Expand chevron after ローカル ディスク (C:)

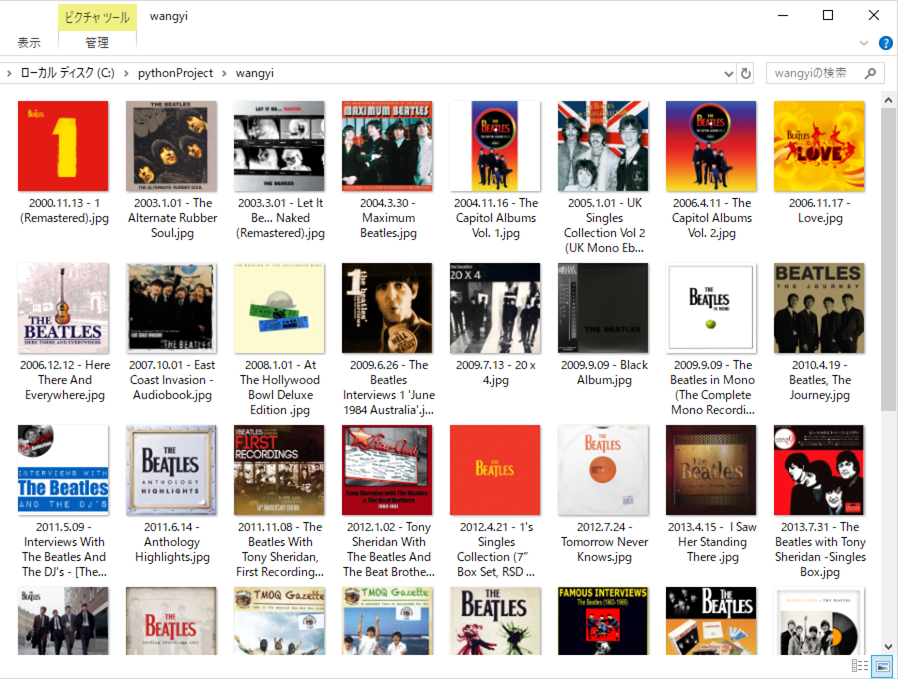(126, 73)
